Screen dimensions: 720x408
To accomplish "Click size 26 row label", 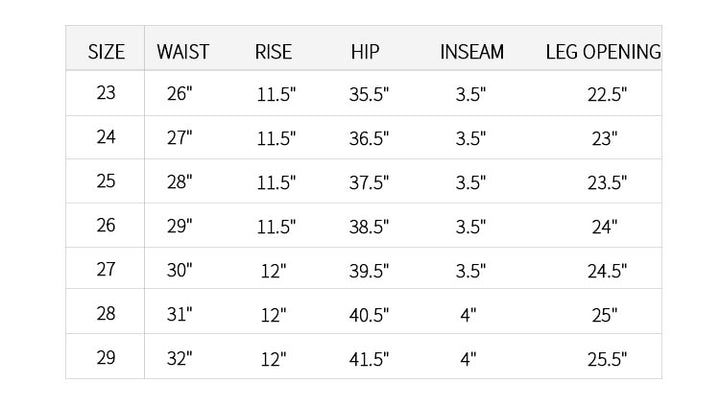I will pos(106,226).
